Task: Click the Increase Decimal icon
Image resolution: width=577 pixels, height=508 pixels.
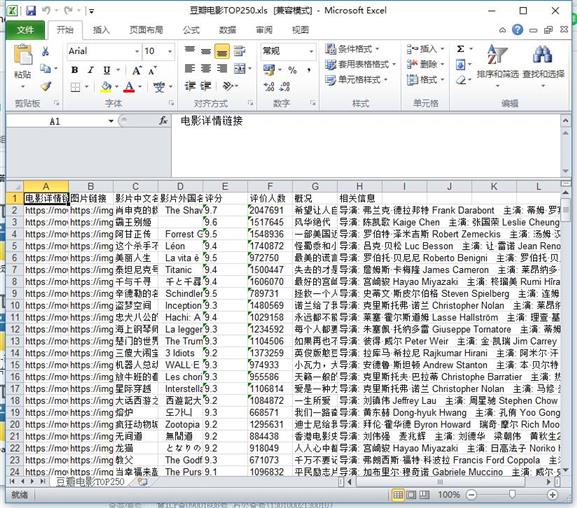Action: [x=269, y=87]
